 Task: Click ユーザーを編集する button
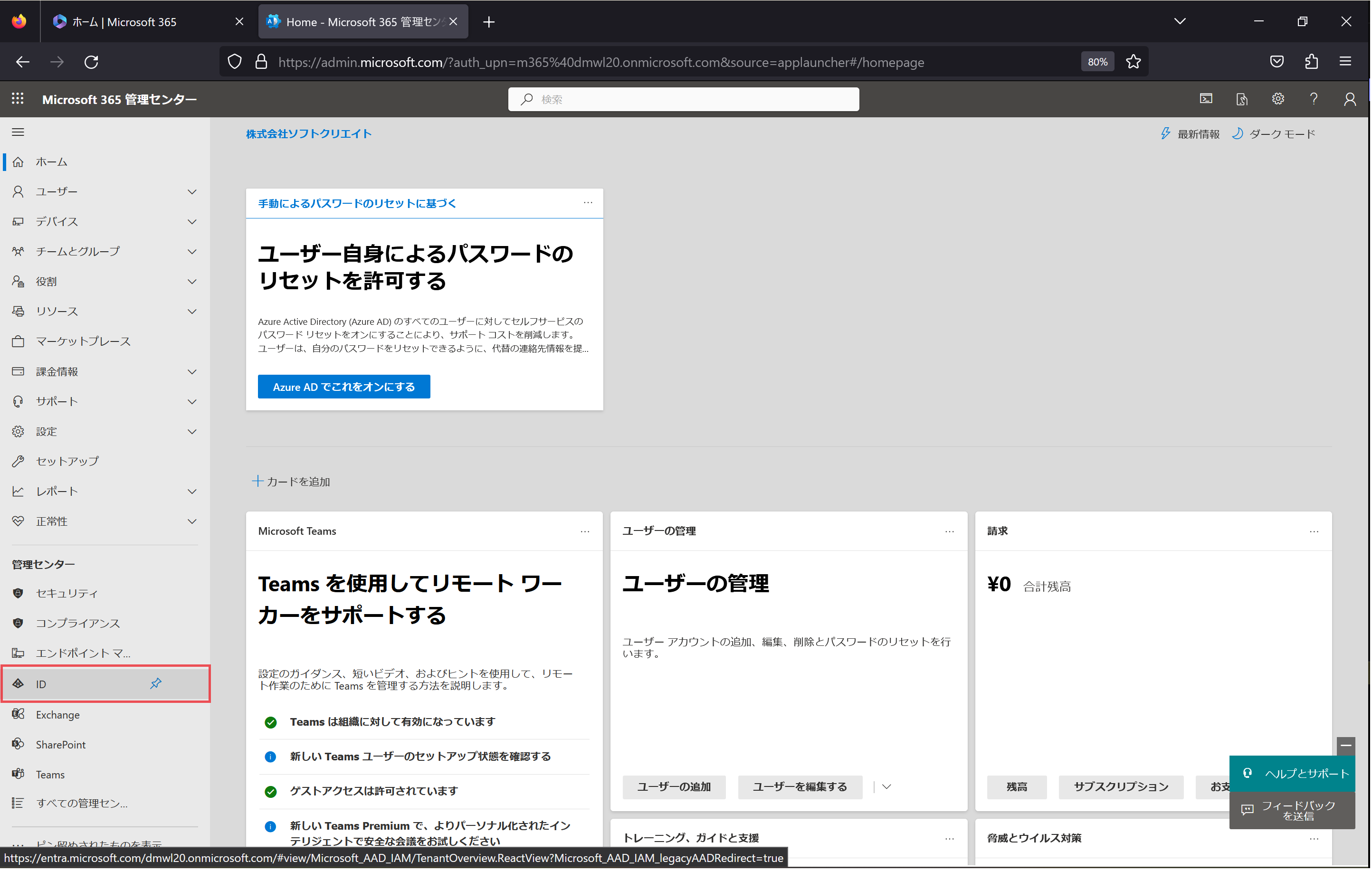coord(800,787)
